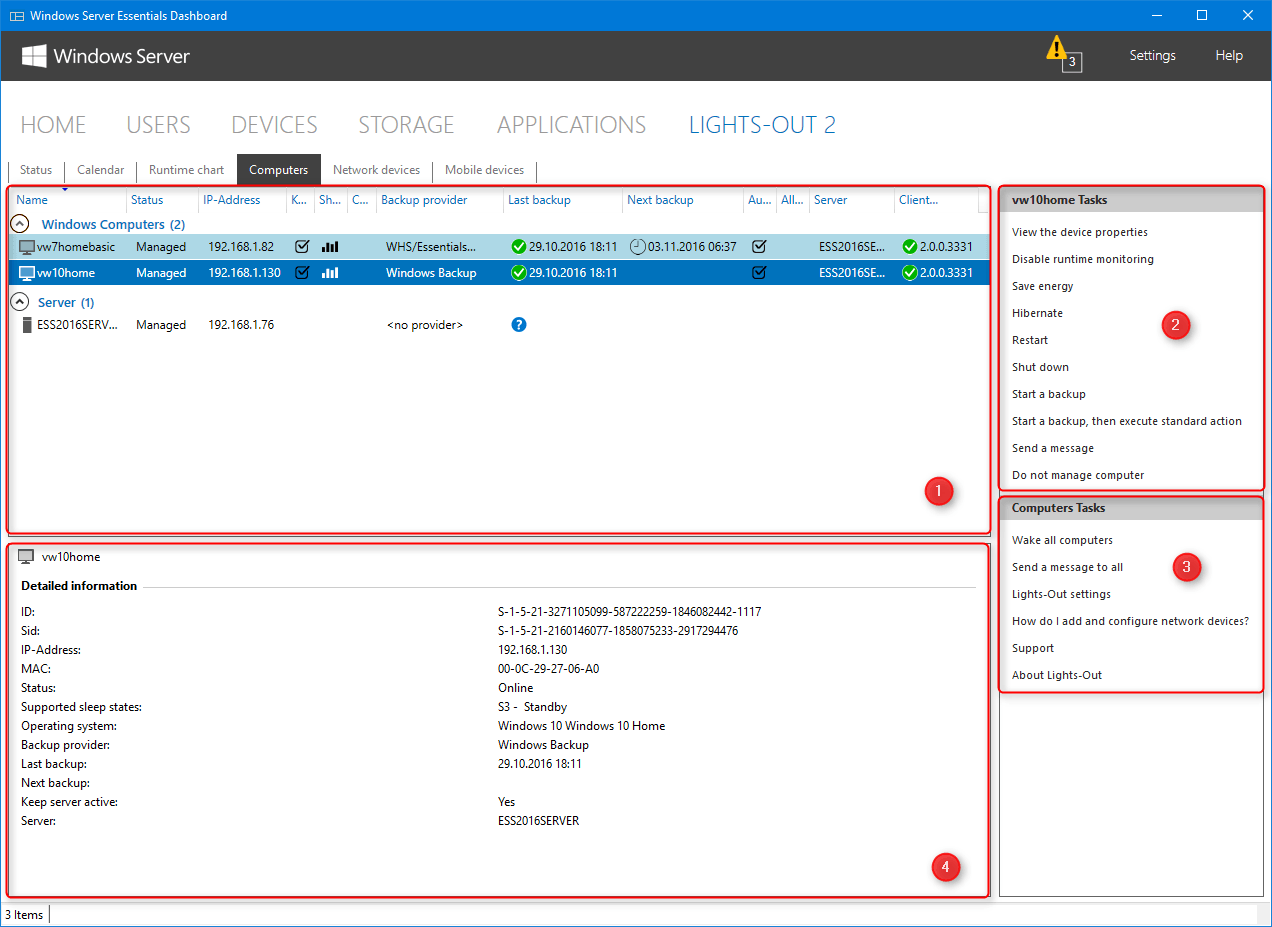Image resolution: width=1272 pixels, height=927 pixels.
Task: Select the ESS2016SERV... name in the server row
Action: [78, 325]
